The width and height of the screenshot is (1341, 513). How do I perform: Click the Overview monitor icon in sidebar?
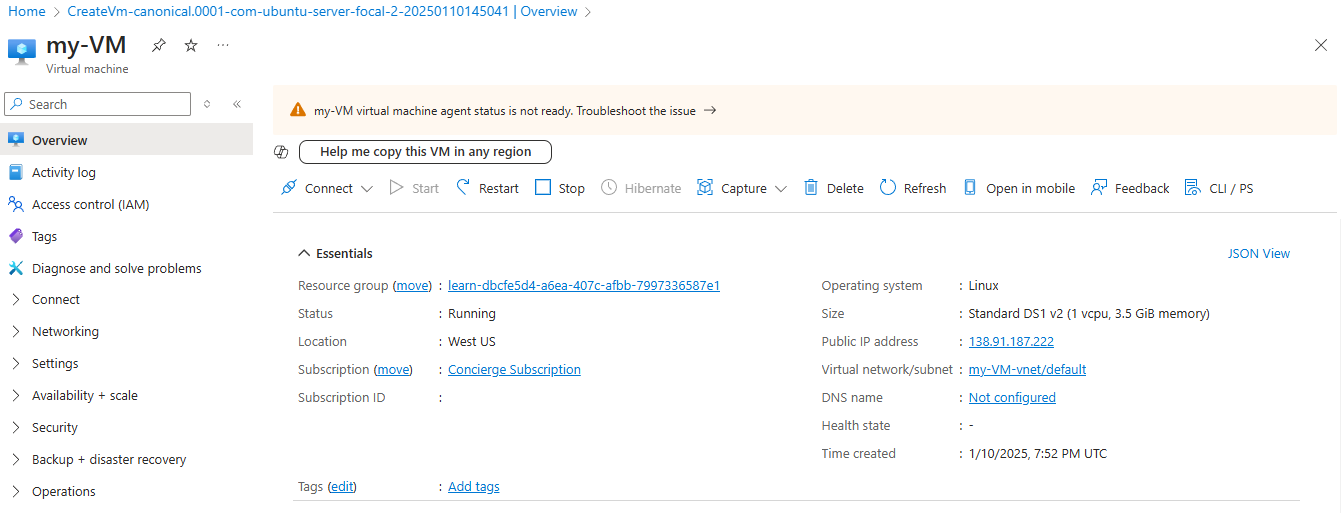coord(15,140)
